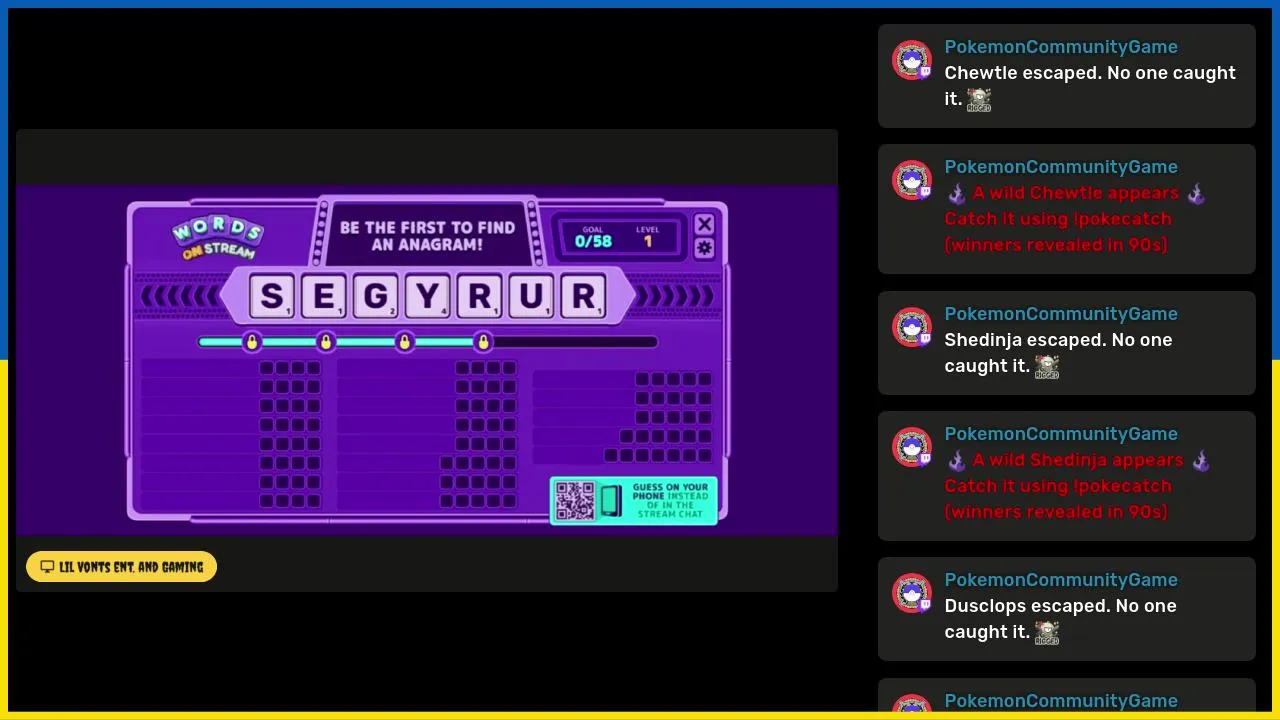This screenshot has width=1280, height=720.
Task: Select the Y letter tile
Action: tap(427, 297)
